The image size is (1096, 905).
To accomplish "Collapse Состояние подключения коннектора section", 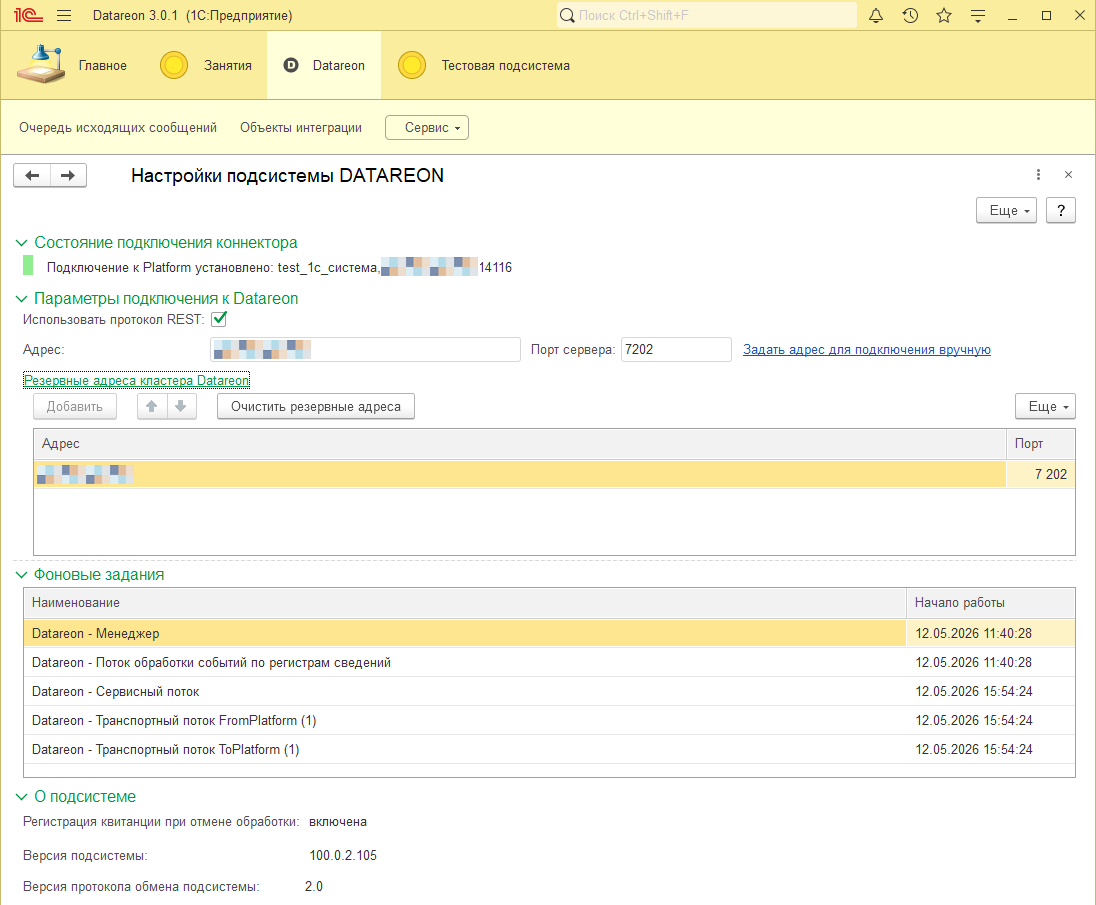I will 22,242.
